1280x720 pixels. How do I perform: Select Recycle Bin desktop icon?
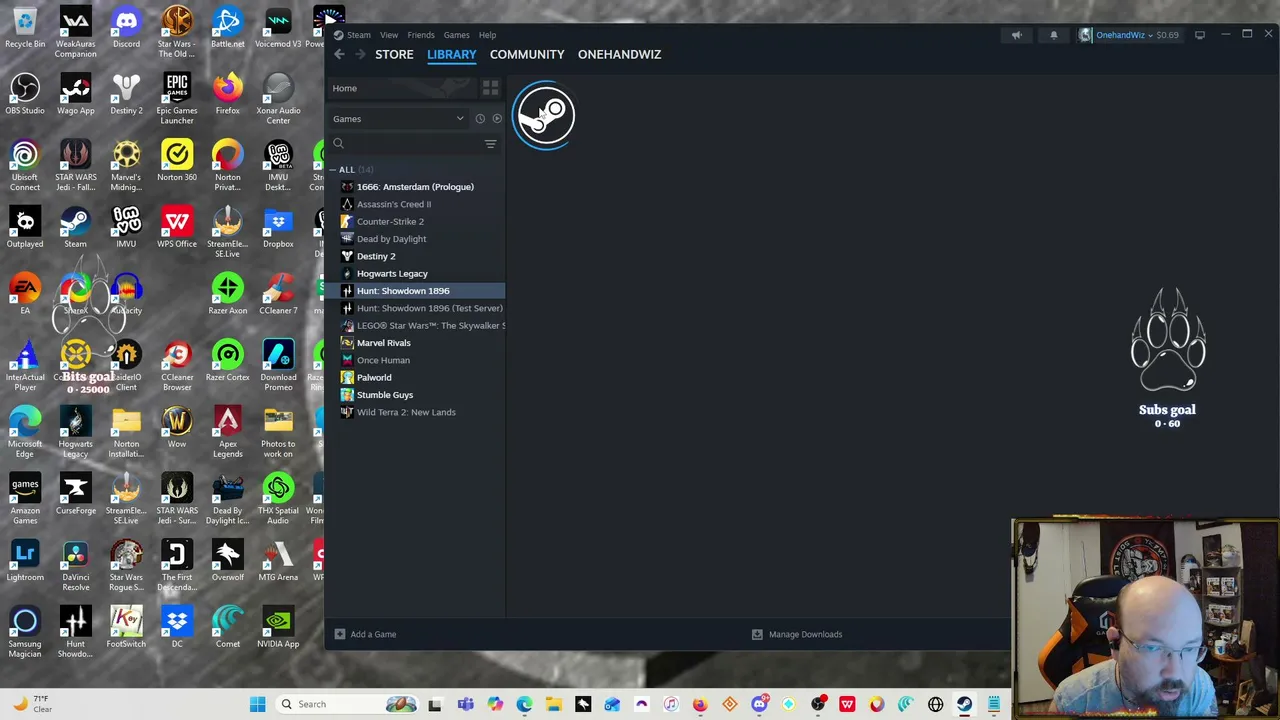click(25, 27)
